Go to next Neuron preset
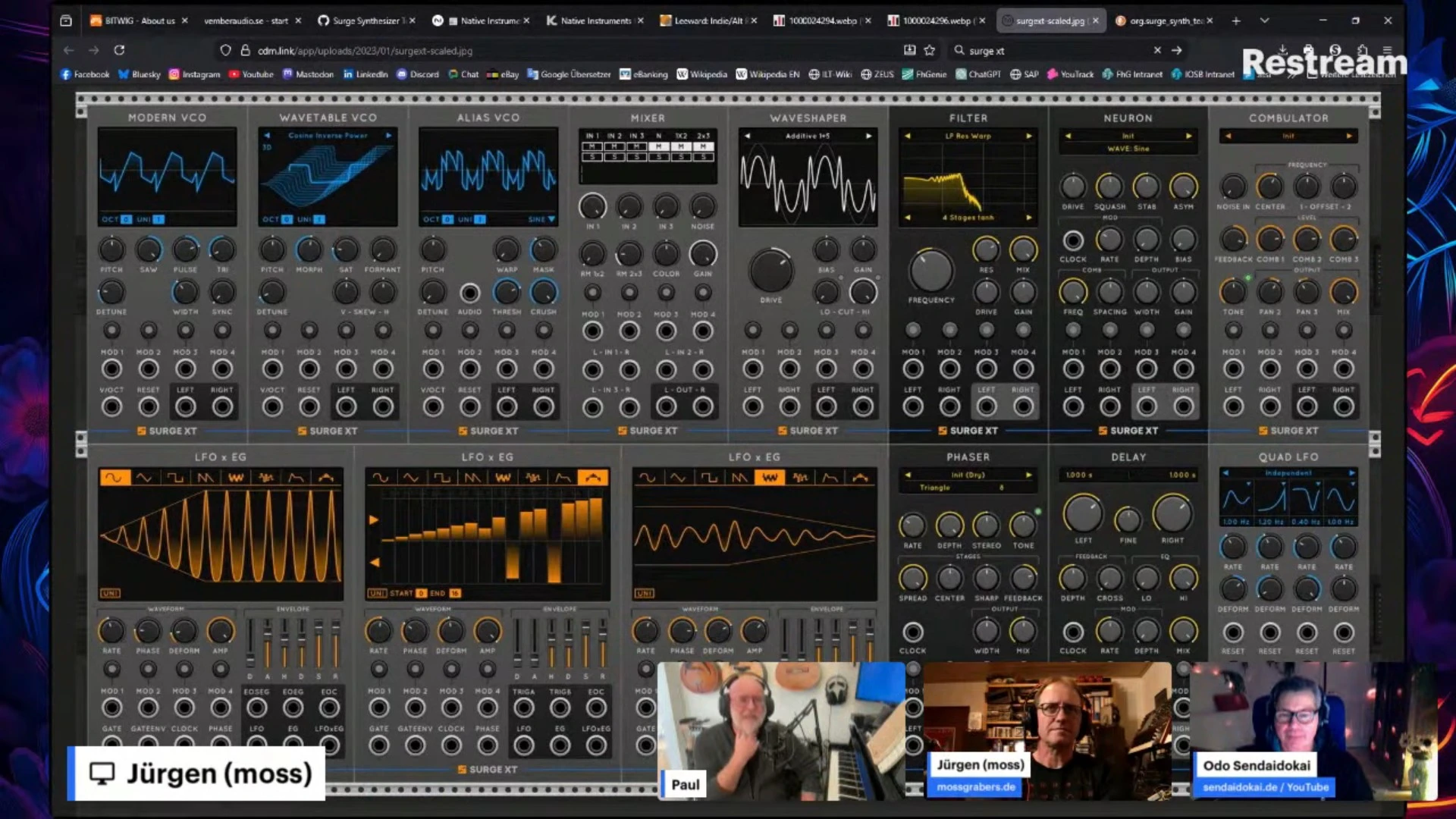1456x819 pixels. (1189, 136)
